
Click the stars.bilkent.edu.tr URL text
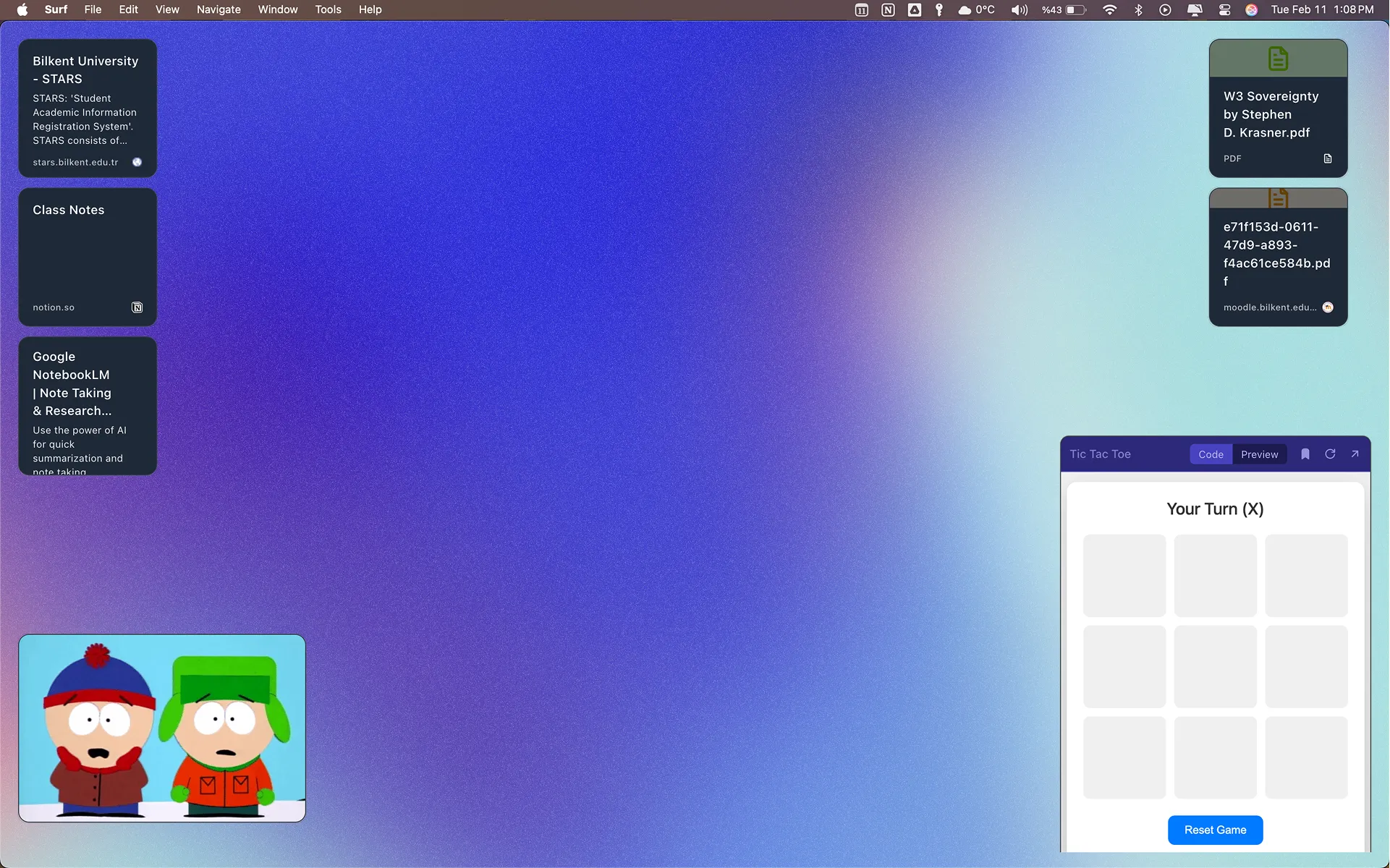coord(75,162)
